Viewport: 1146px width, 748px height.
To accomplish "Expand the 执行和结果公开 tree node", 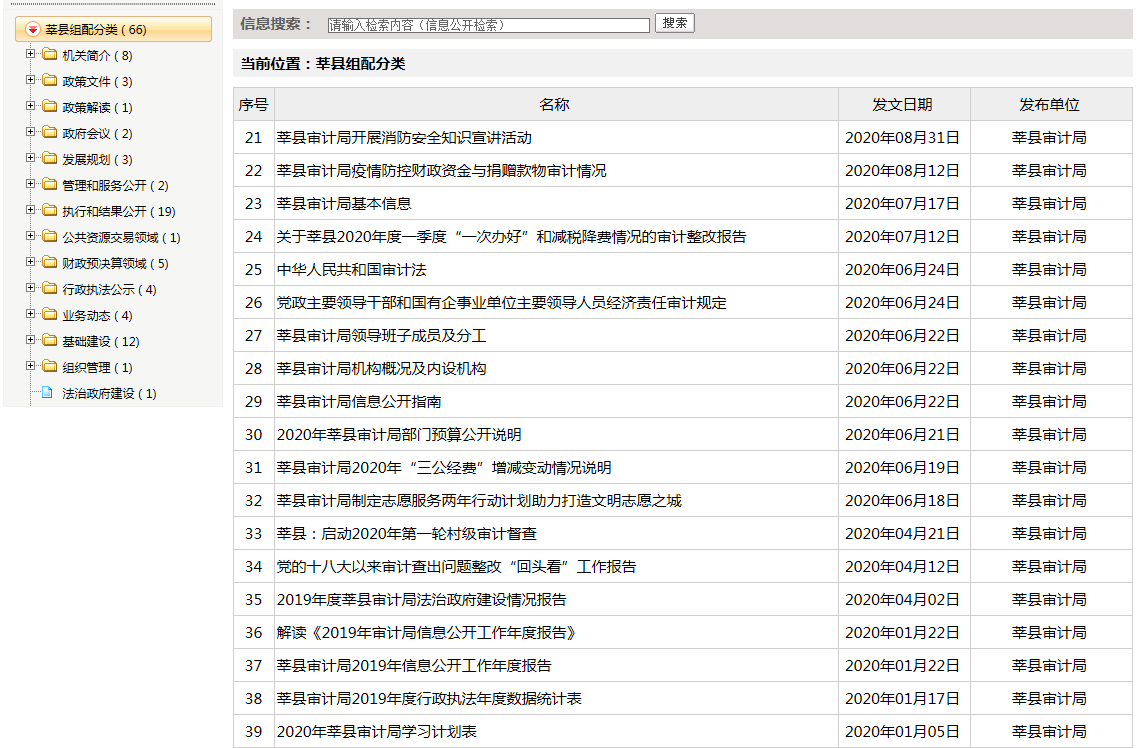I will coord(30,211).
